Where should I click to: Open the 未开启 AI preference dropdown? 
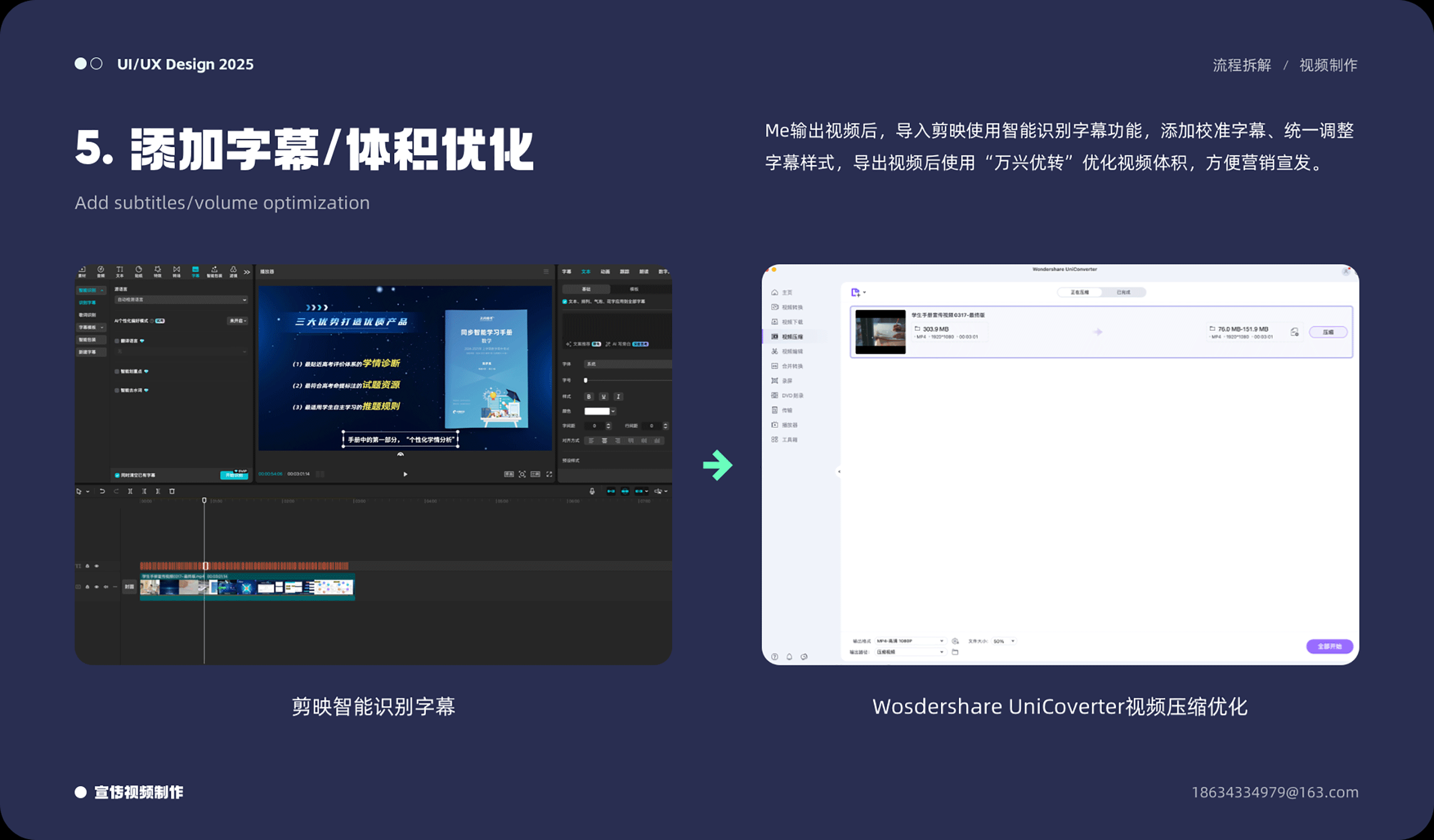pyautogui.click(x=238, y=321)
